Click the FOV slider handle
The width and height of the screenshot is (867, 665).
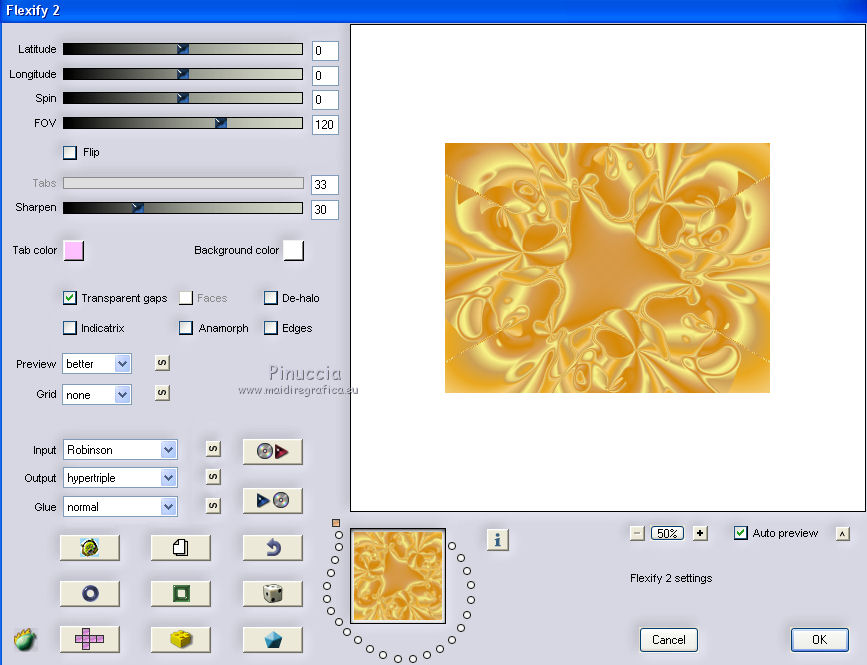point(221,123)
